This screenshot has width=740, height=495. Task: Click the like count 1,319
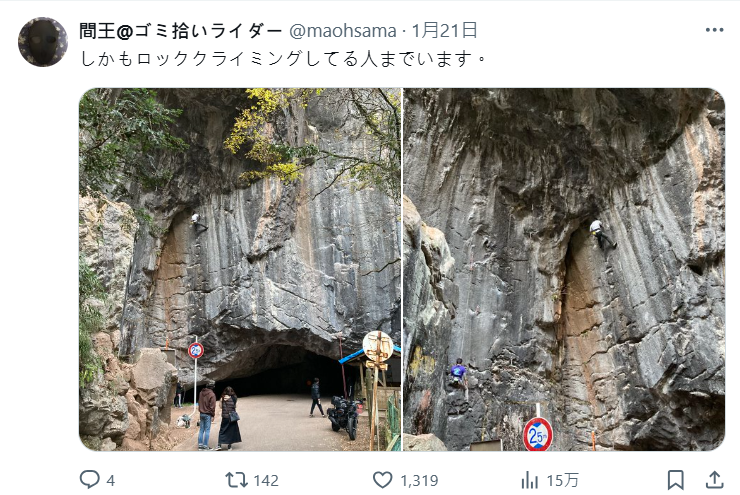point(419,480)
